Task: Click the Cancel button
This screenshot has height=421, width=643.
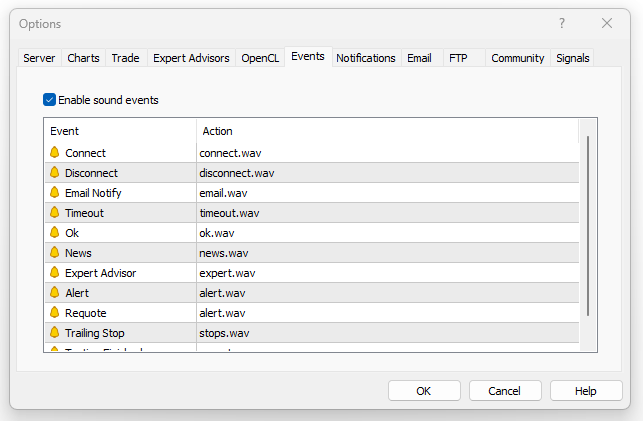Action: (x=505, y=391)
